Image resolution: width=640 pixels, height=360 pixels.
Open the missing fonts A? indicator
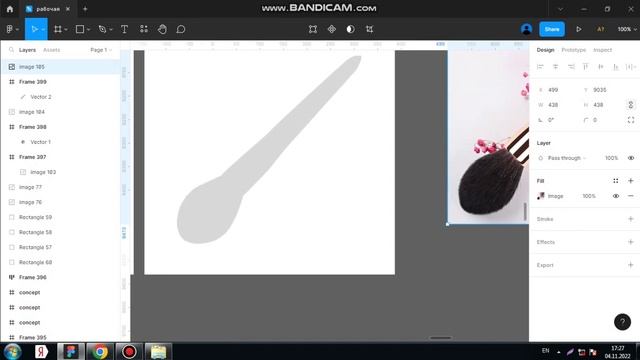(x=600, y=29)
